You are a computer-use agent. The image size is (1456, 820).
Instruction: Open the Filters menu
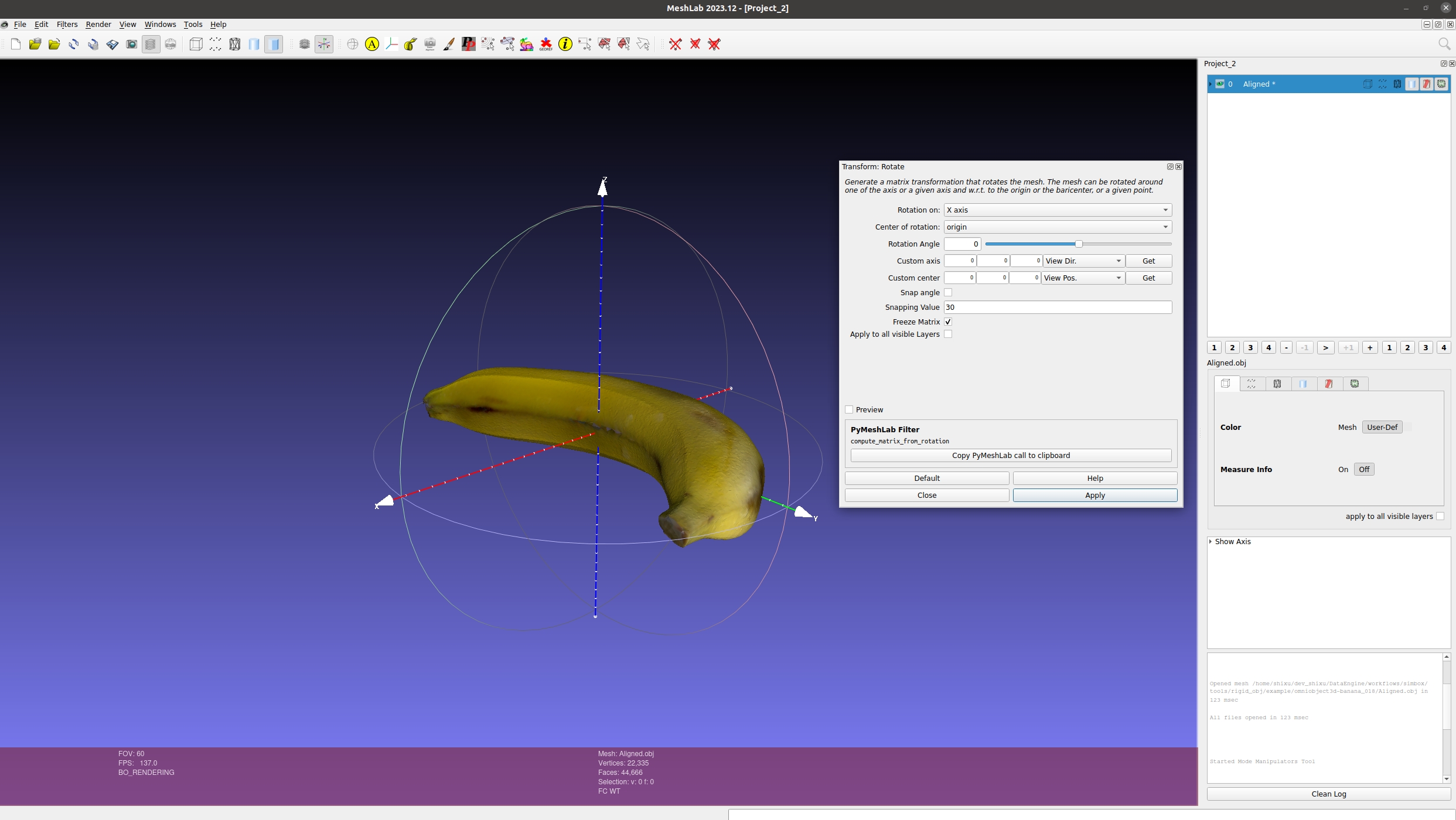pyautogui.click(x=67, y=24)
